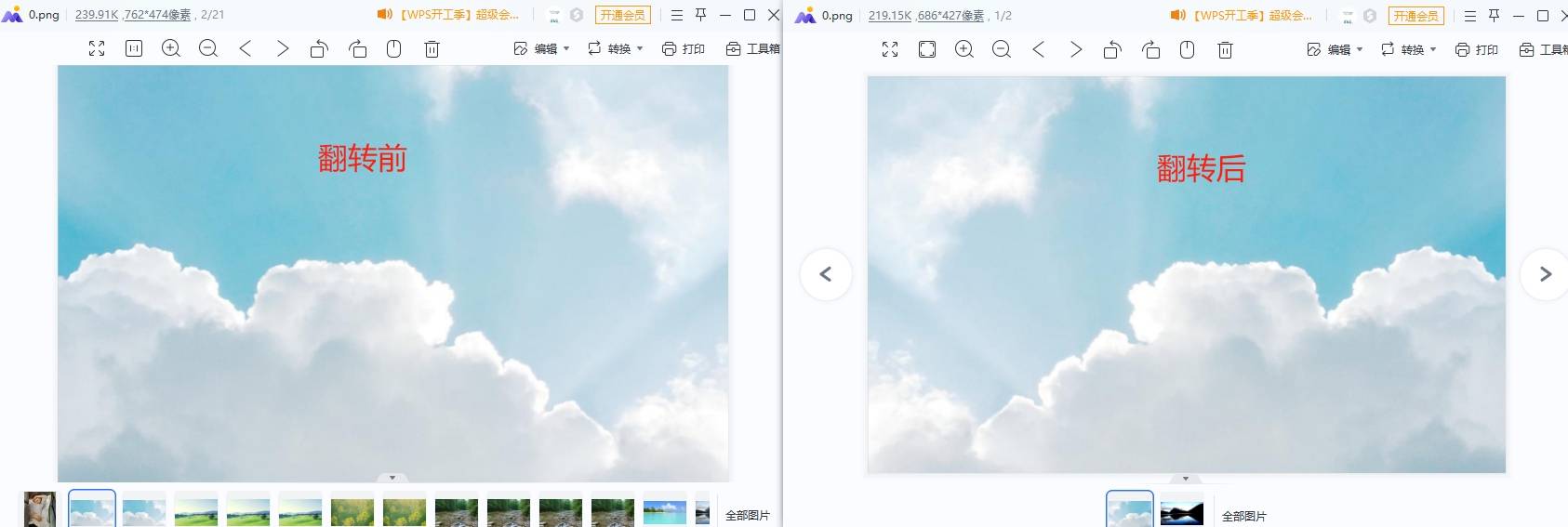The width and height of the screenshot is (1568, 527).
Task: Click 打印 in the left window
Action: coord(684,48)
